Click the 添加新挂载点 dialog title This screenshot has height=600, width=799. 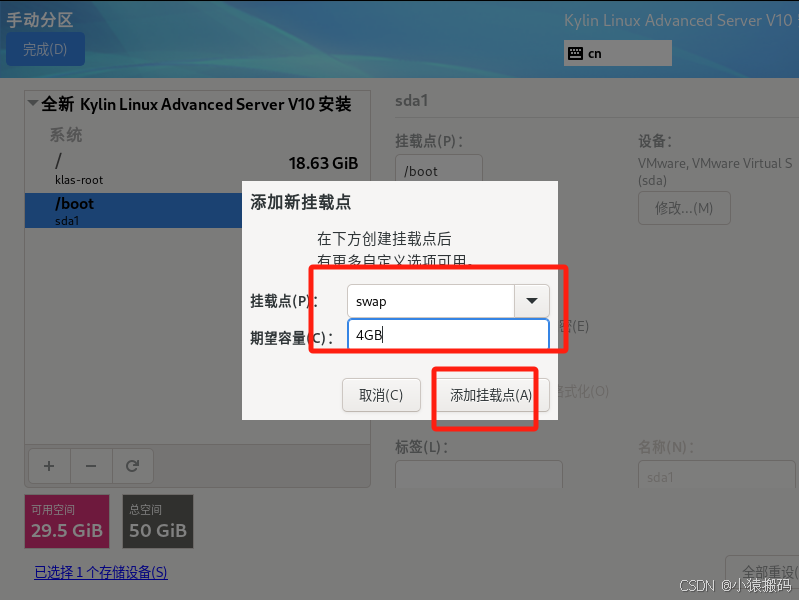pos(301,202)
